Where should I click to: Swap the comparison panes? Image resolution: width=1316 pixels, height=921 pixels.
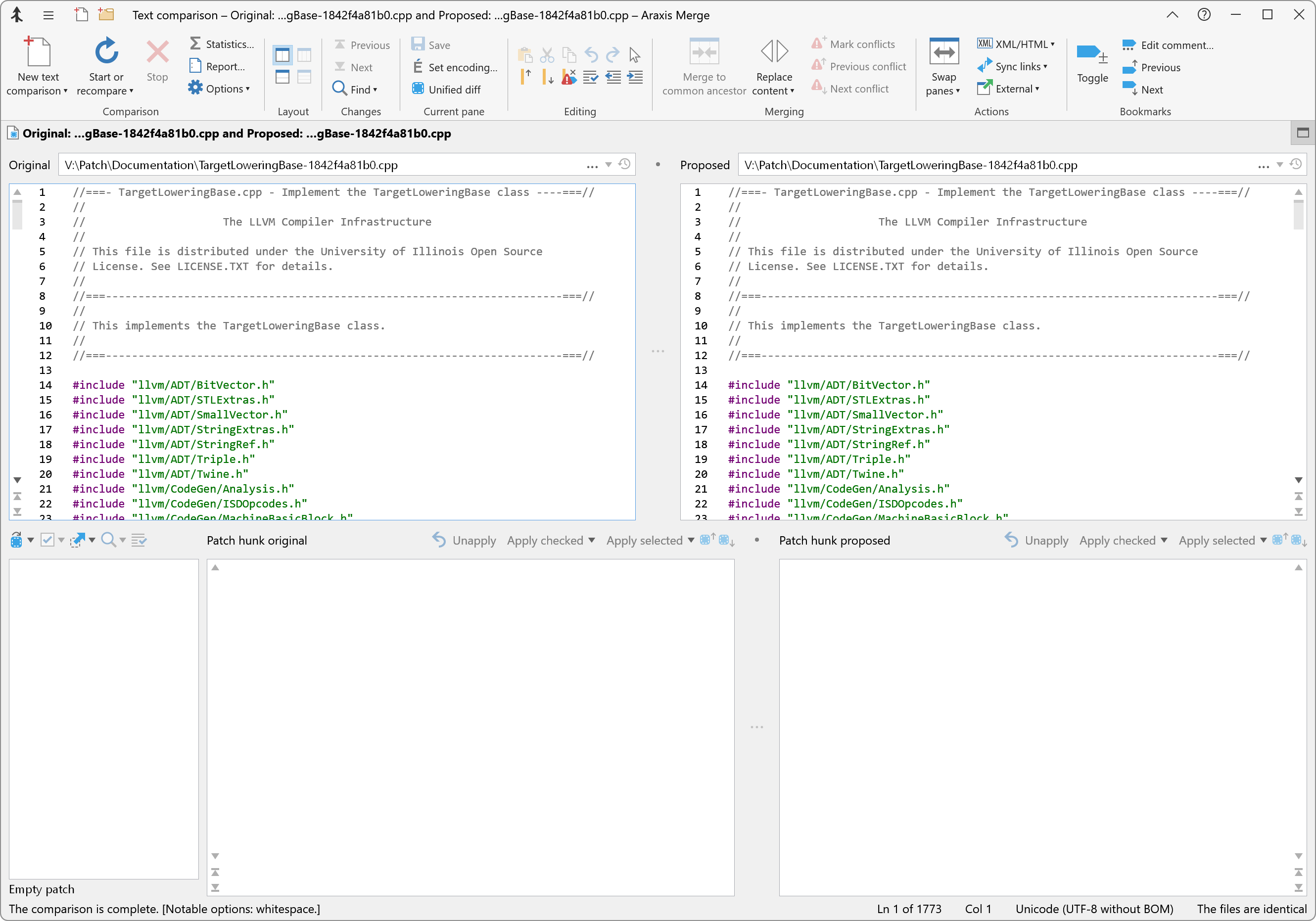point(943,66)
